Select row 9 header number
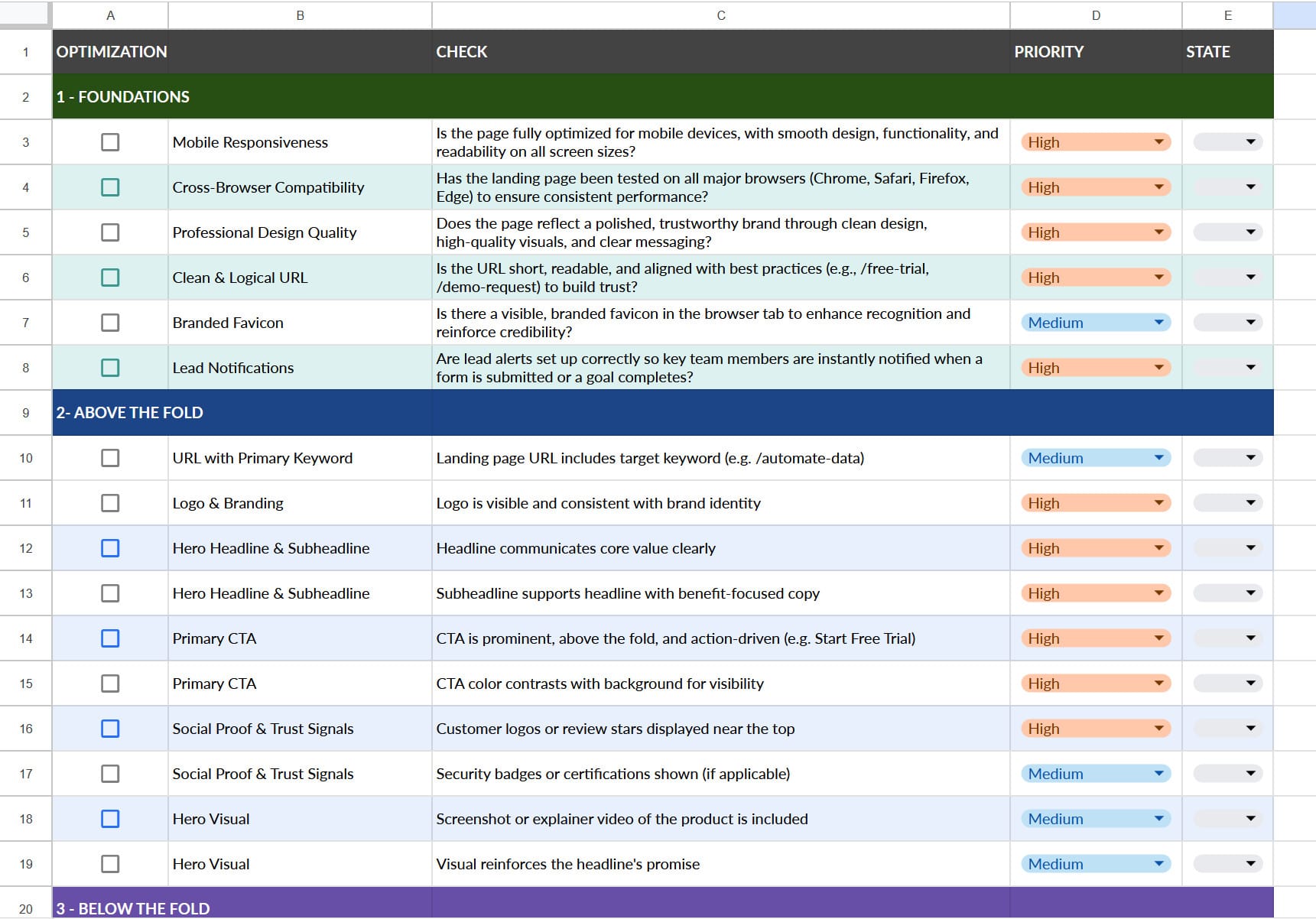Viewport: 1316px width, 919px height. [x=25, y=413]
